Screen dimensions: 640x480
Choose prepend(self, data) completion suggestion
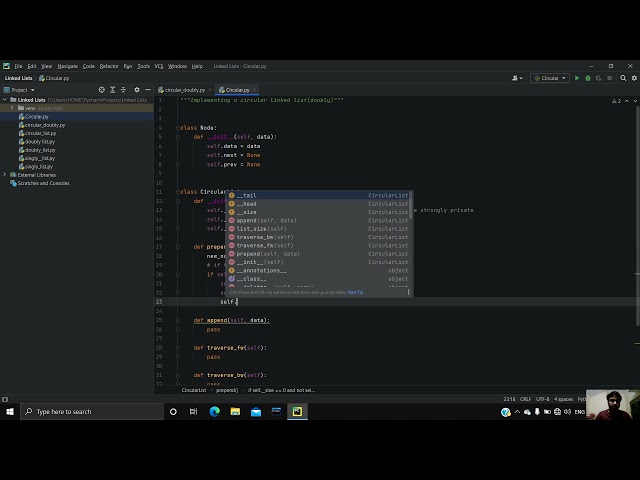319,254
